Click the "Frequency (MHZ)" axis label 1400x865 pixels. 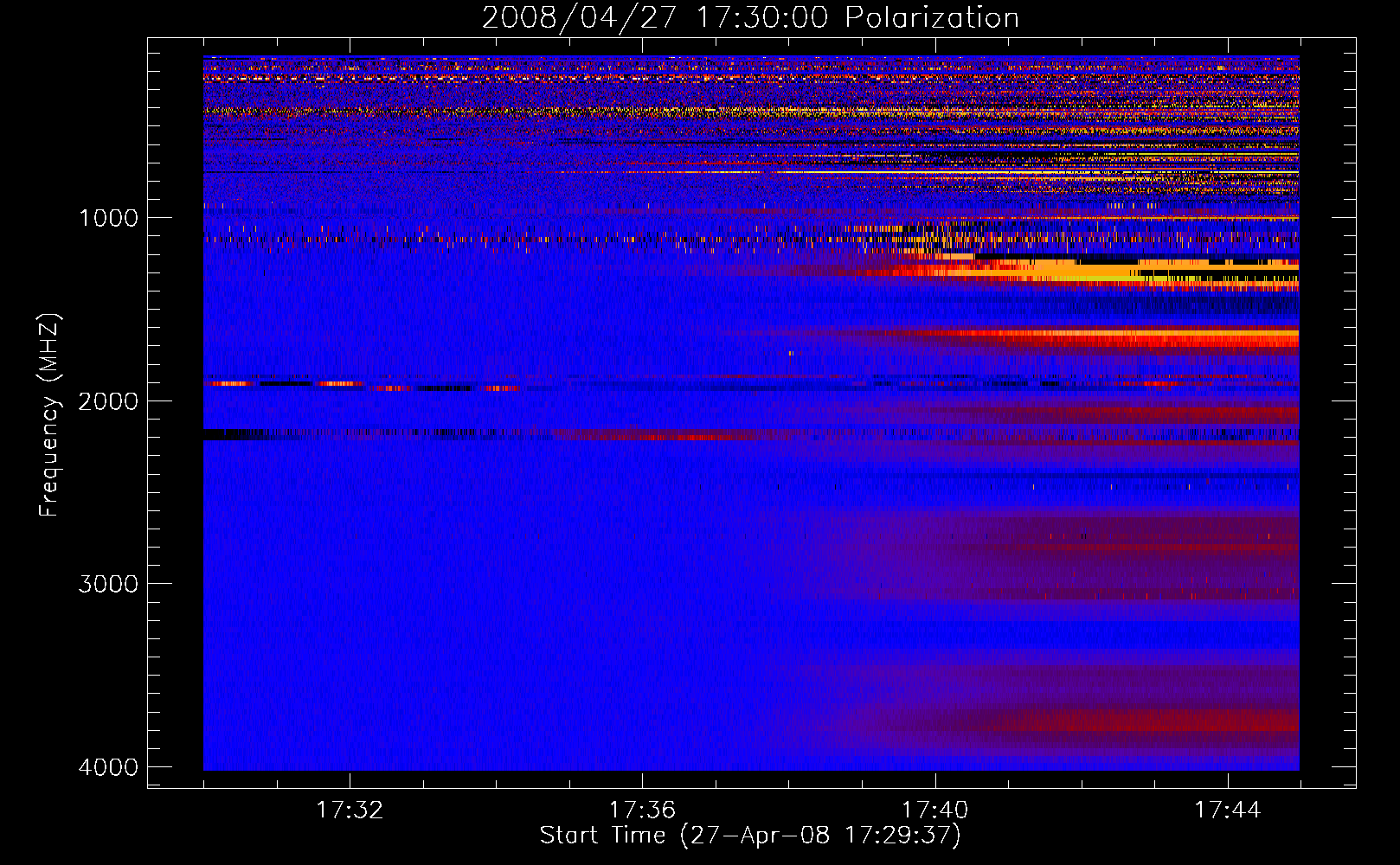(49, 414)
